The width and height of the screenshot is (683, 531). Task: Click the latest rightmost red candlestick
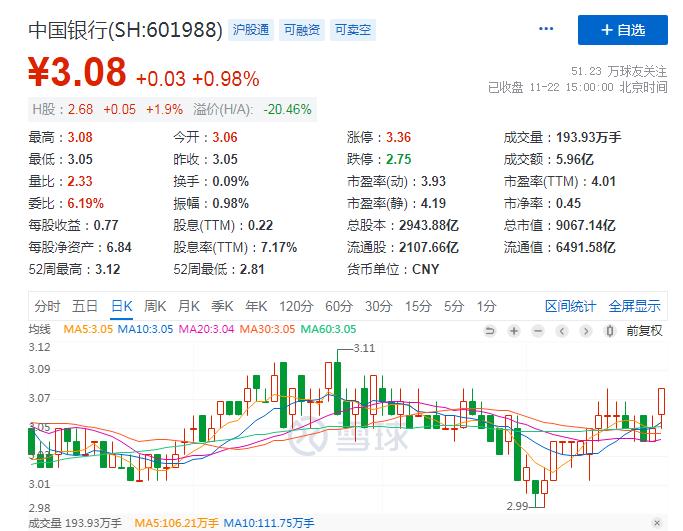point(662,402)
